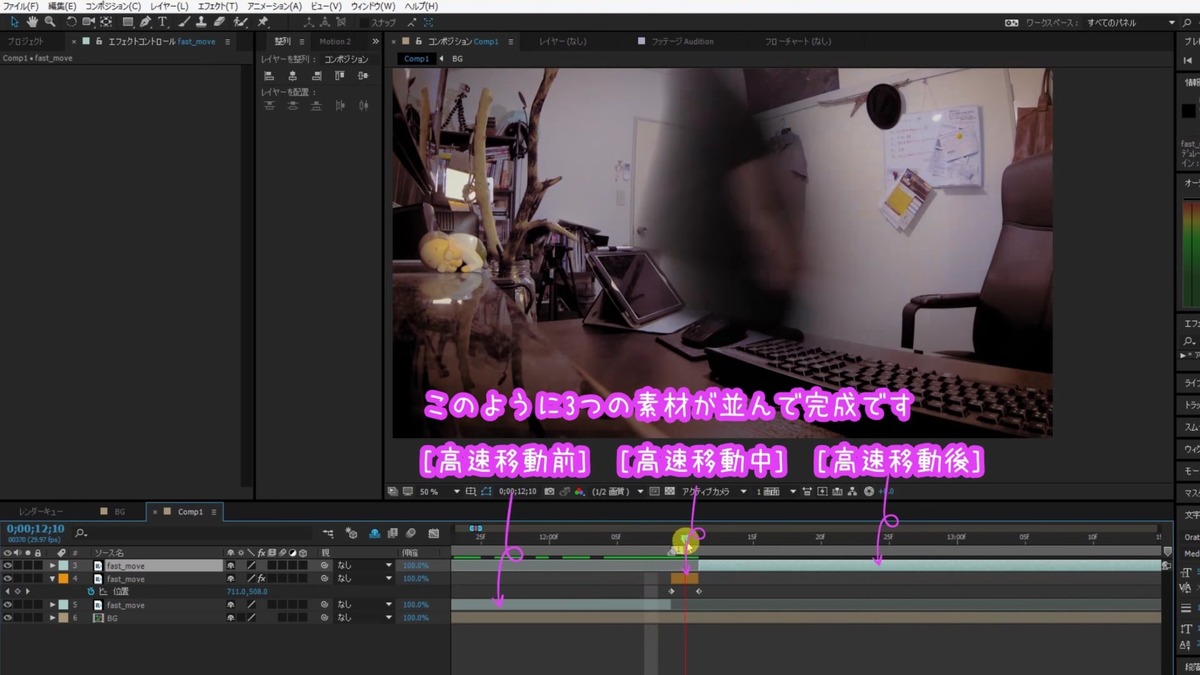Select the Clone Stamp tool
The width and height of the screenshot is (1200, 675).
[x=201, y=21]
